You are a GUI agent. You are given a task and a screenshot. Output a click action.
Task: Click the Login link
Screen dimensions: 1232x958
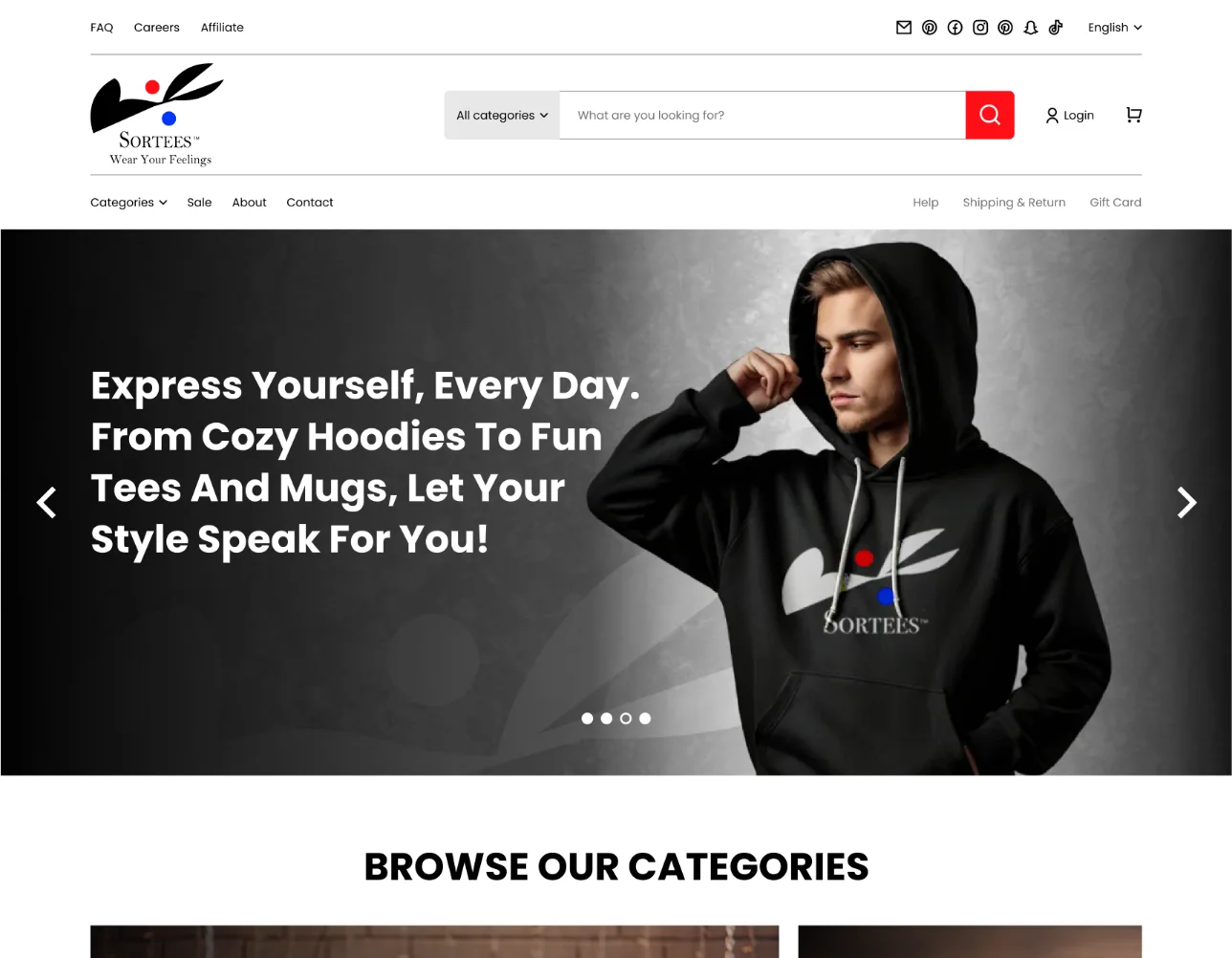1069,115
